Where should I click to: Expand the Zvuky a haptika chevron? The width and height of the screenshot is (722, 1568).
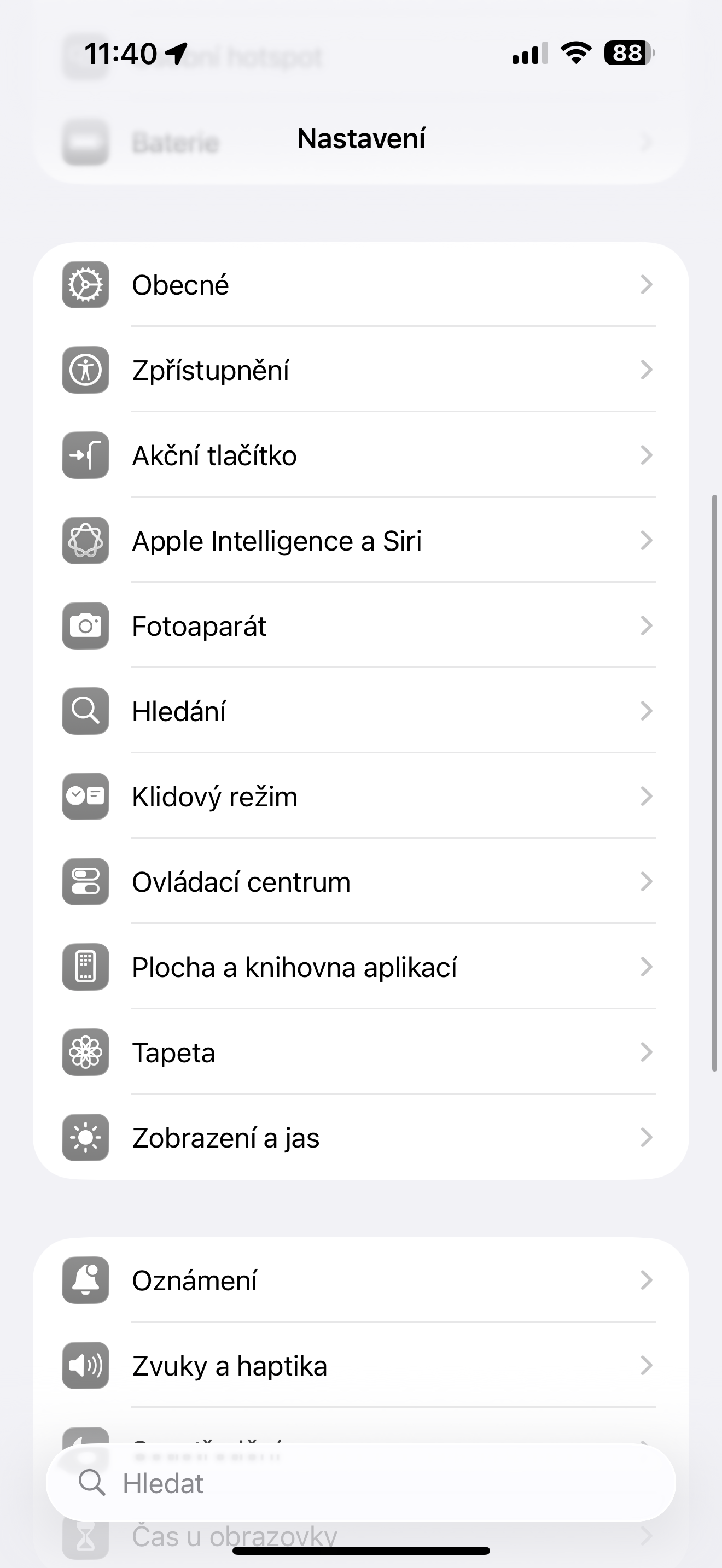pos(647,1365)
